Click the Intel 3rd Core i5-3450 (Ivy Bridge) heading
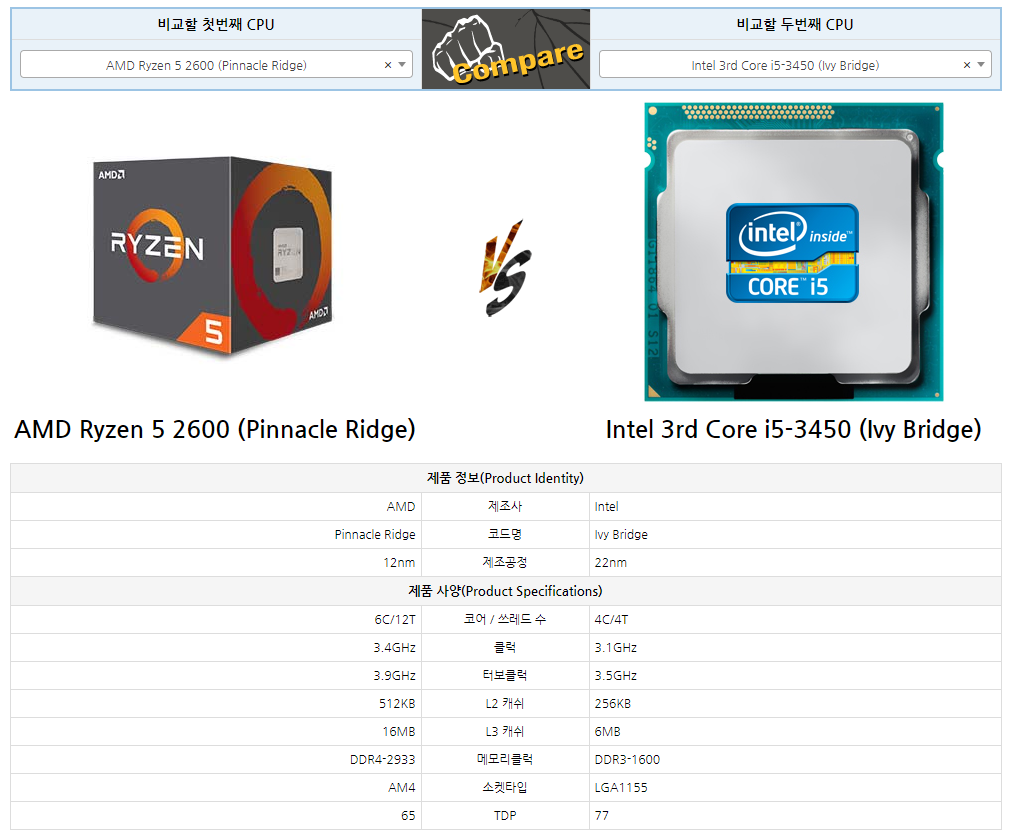Image resolution: width=1011 pixels, height=840 pixels. pyautogui.click(x=793, y=429)
